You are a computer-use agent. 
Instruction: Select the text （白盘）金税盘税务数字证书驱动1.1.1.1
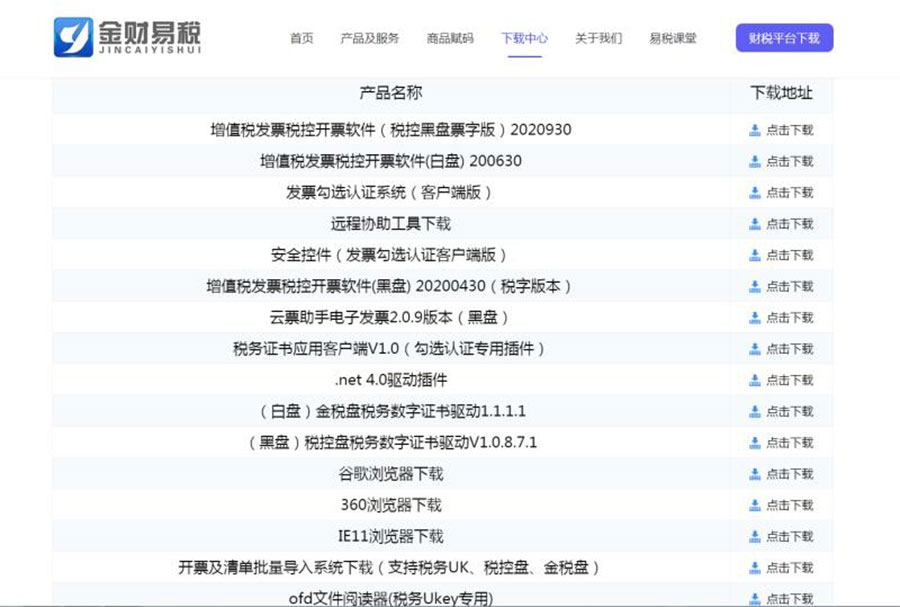pyautogui.click(x=391, y=411)
